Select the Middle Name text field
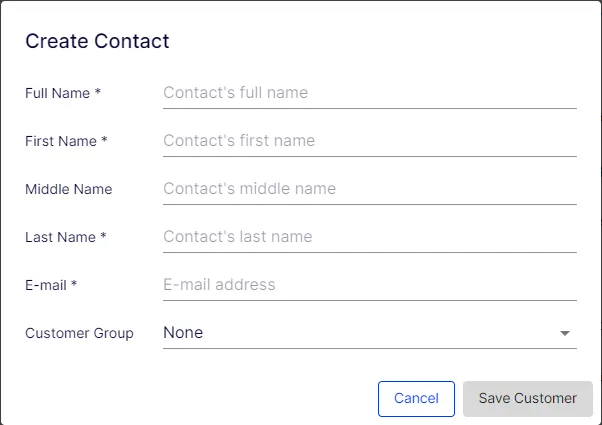The height and width of the screenshot is (425, 602). point(370,189)
